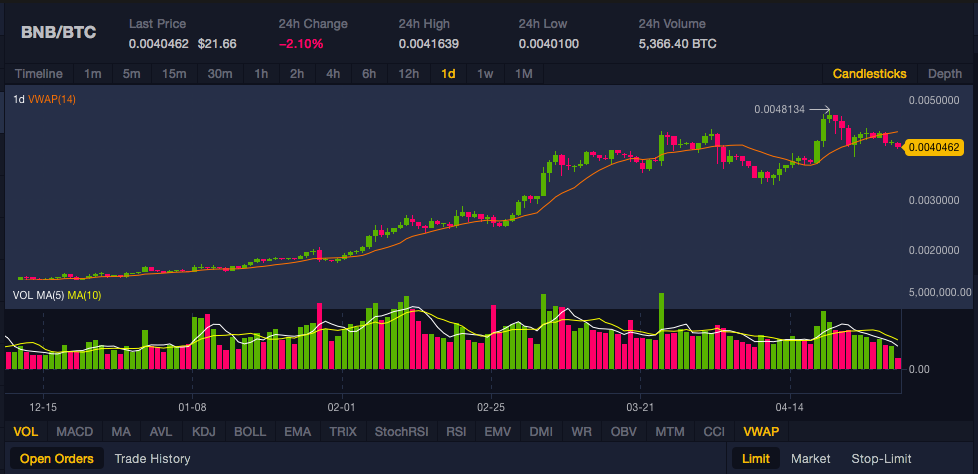Switch chart interval to 30m
The image size is (978, 474).
click(220, 74)
